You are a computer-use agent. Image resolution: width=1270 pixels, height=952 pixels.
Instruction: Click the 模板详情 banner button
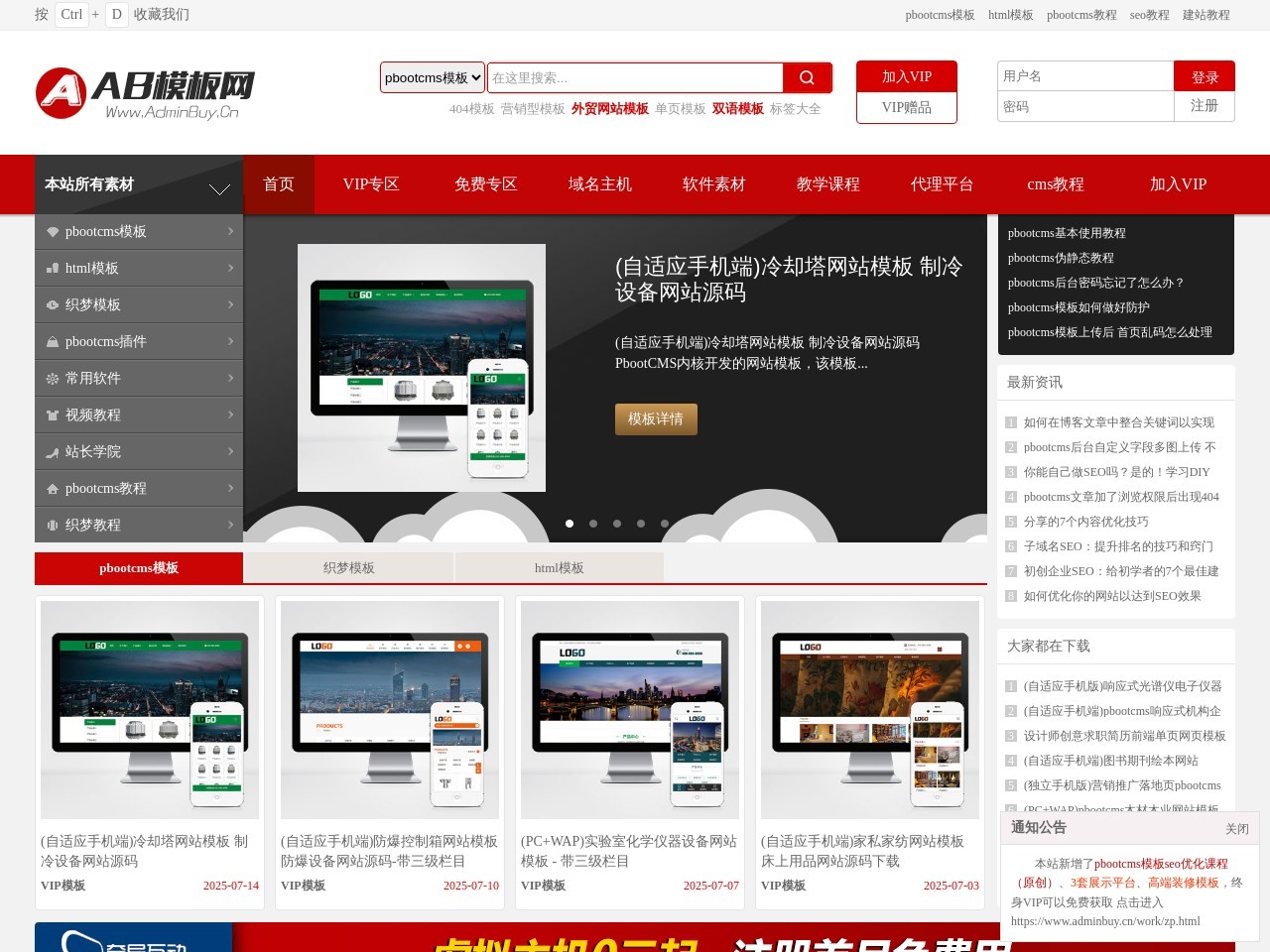click(x=656, y=419)
